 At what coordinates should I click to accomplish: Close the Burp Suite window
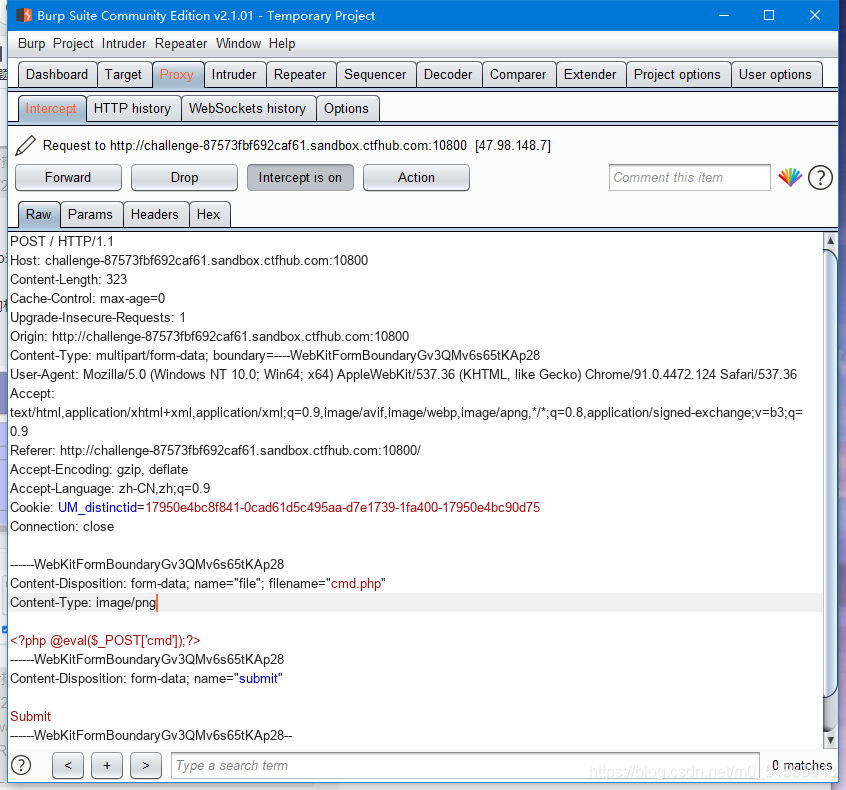[x=815, y=15]
